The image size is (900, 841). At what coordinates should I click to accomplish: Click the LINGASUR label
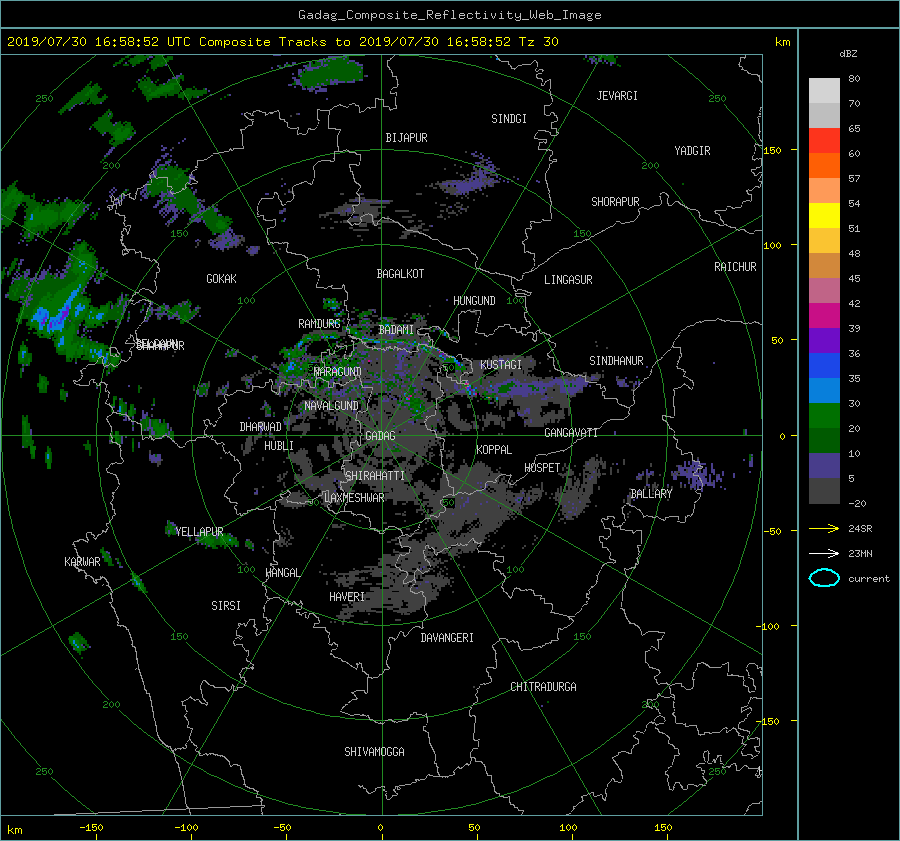(x=568, y=280)
